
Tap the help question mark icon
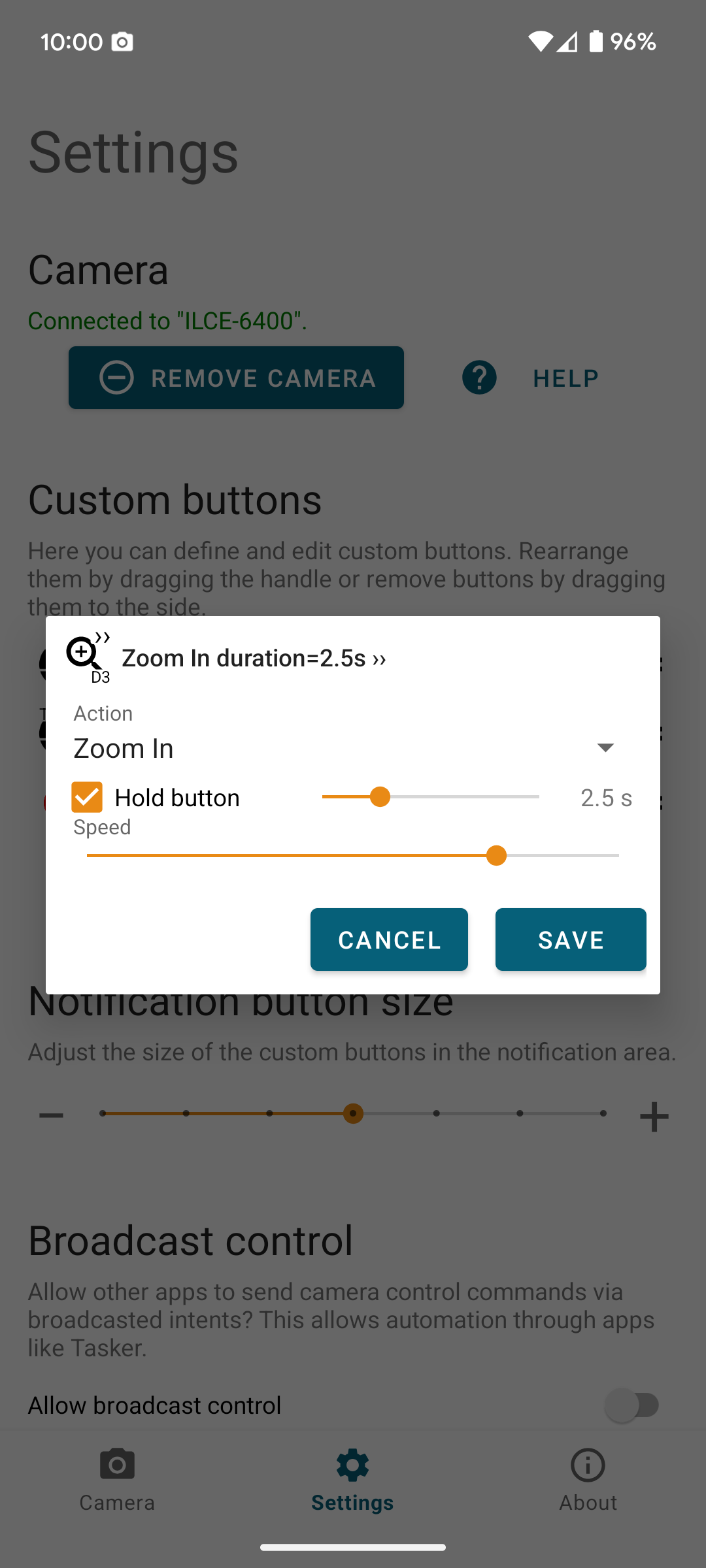[479, 378]
